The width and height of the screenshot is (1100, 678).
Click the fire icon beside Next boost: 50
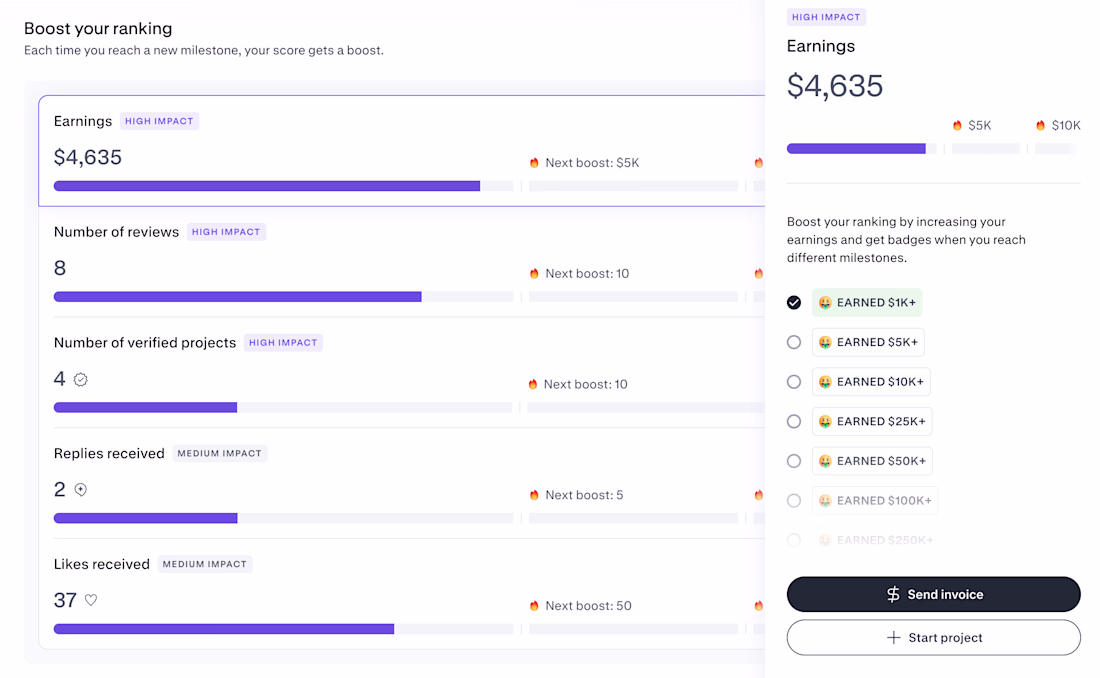point(534,606)
